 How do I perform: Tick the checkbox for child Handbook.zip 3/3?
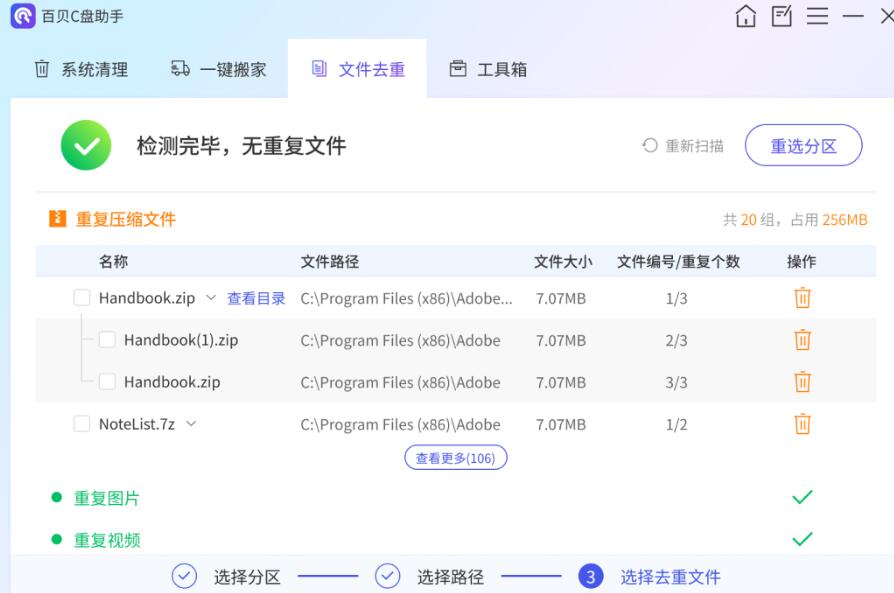(107, 381)
